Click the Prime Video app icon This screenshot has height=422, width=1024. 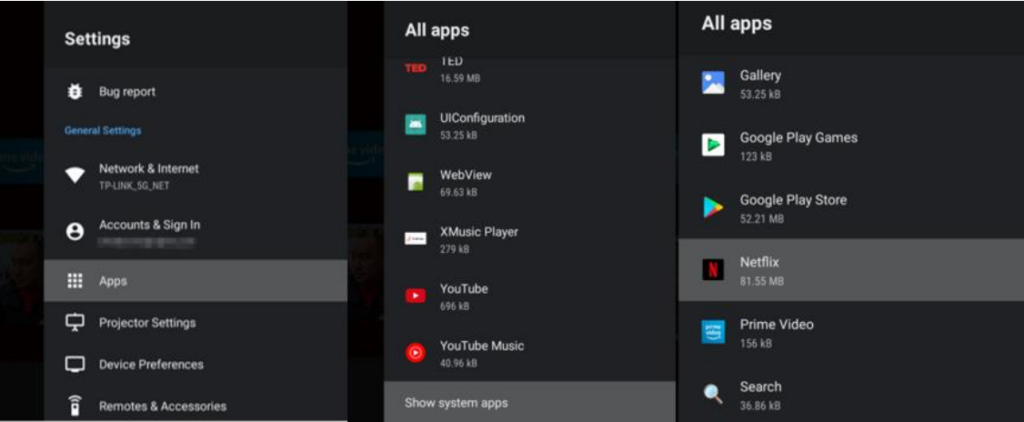pyautogui.click(x=713, y=331)
